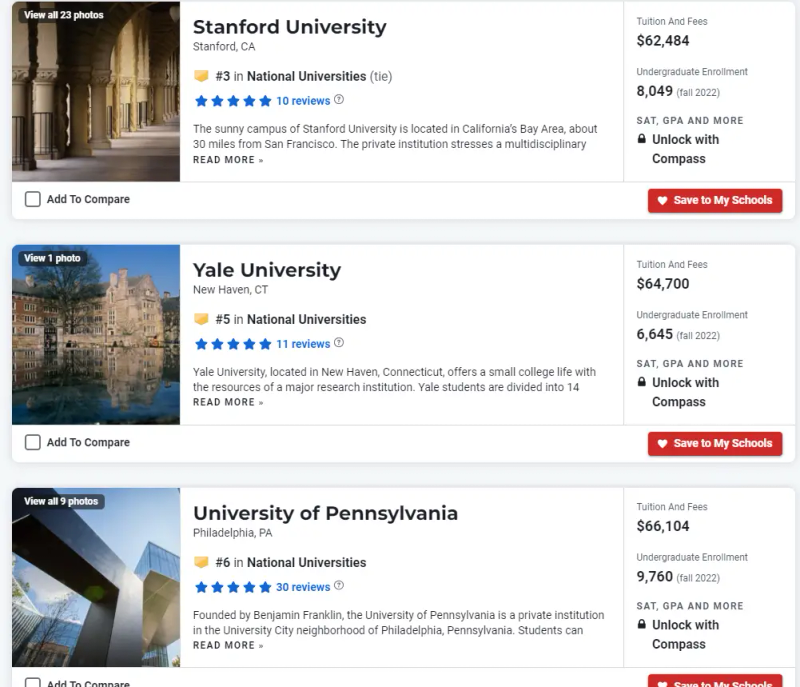Click the lock icon in Penn's card
800x687 pixels.
click(642, 625)
